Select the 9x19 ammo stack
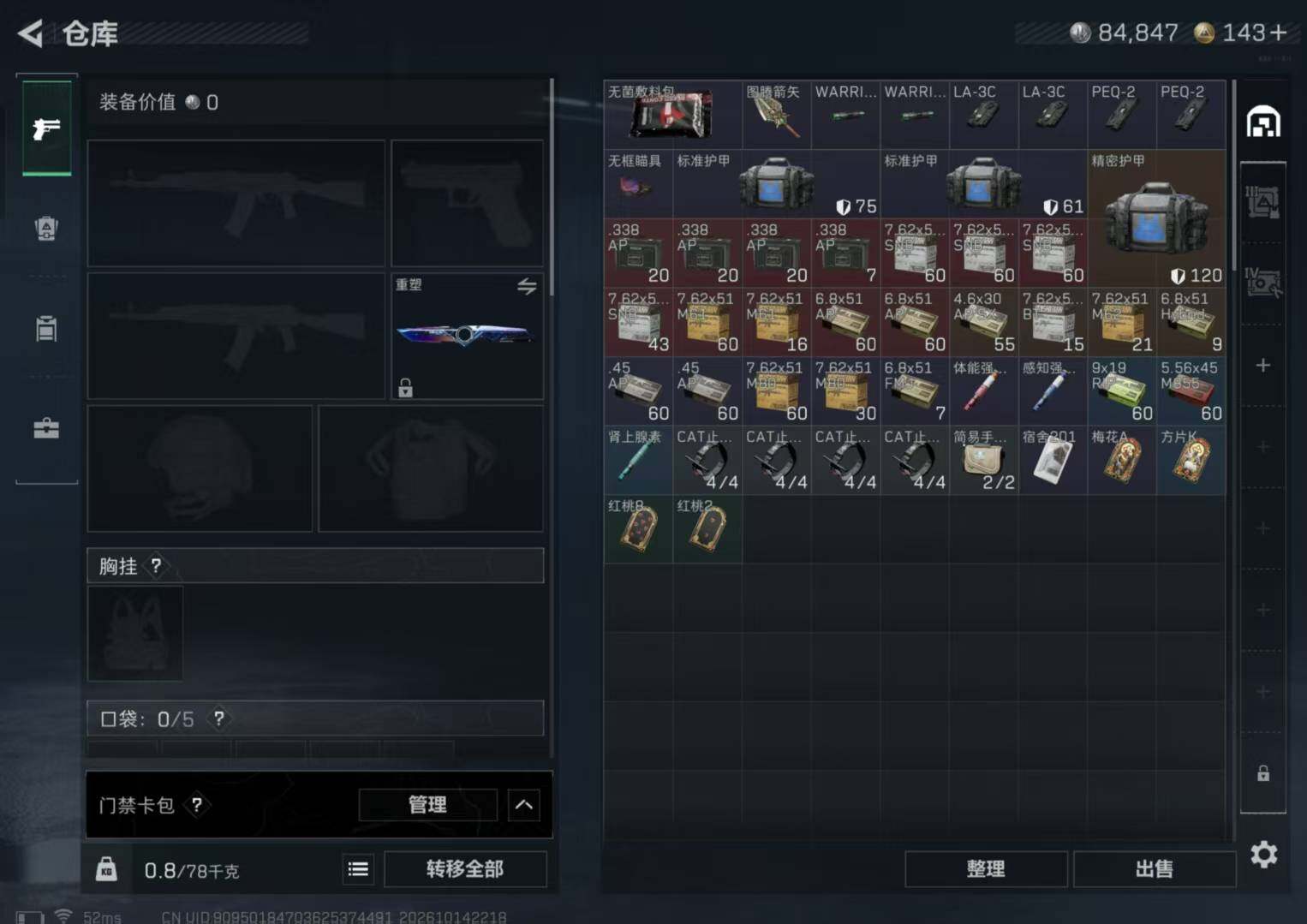The width and height of the screenshot is (1307, 924). [x=1122, y=390]
